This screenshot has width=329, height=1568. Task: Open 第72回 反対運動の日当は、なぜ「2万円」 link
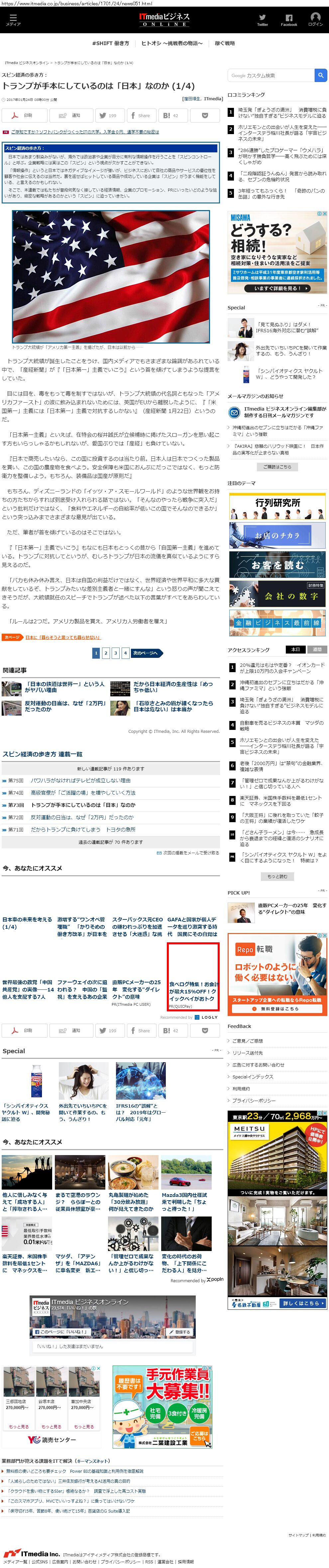coord(82,817)
